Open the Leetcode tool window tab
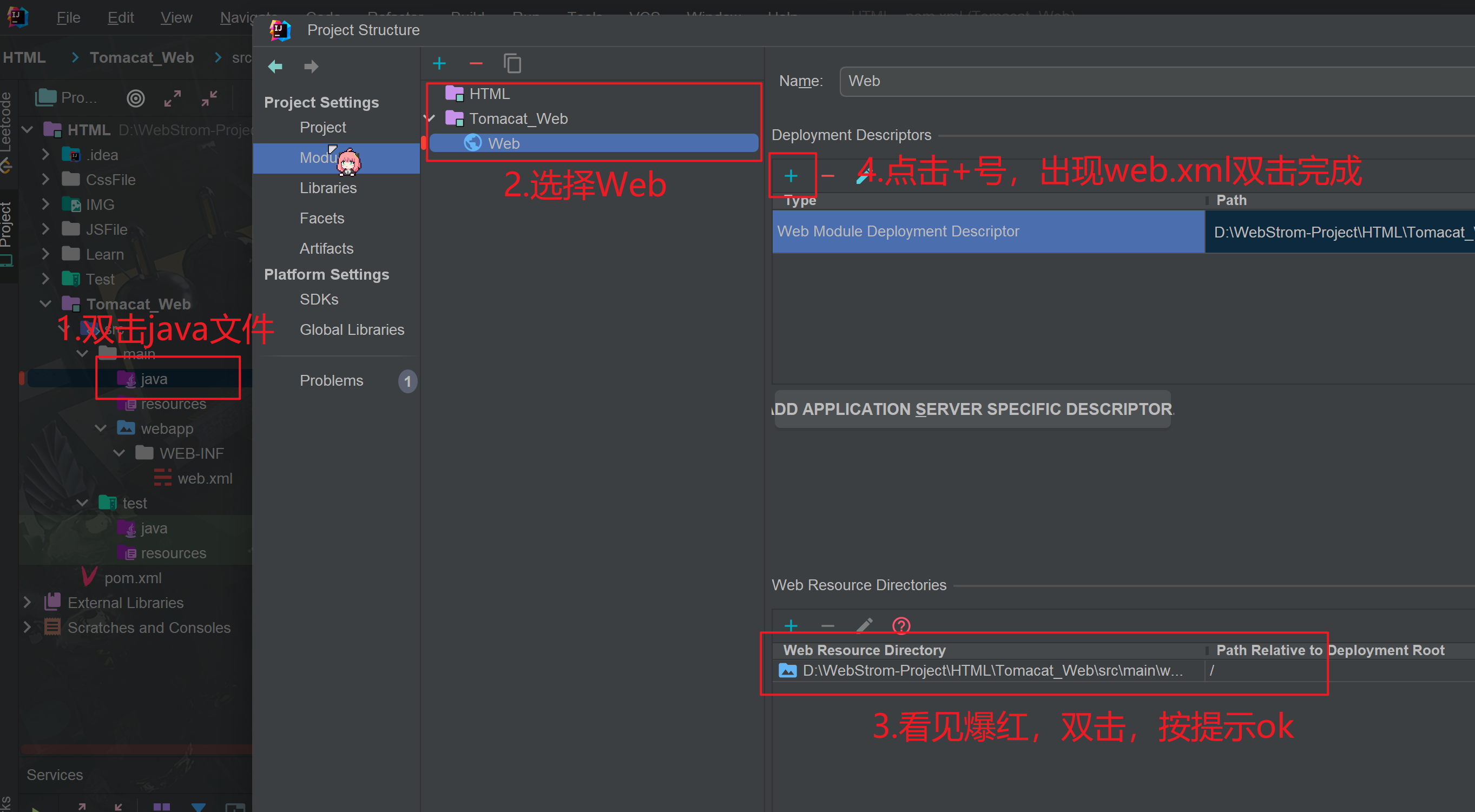Image resolution: width=1475 pixels, height=812 pixels. point(7,133)
